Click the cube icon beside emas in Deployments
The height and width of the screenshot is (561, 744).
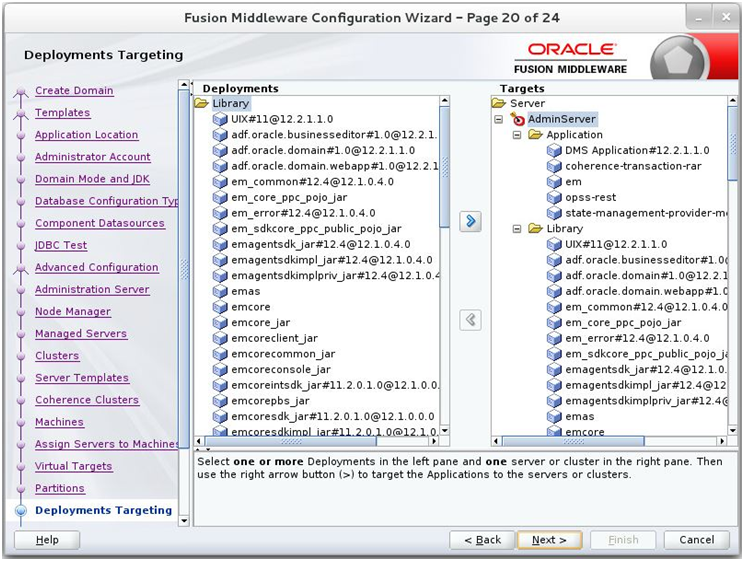click(220, 291)
